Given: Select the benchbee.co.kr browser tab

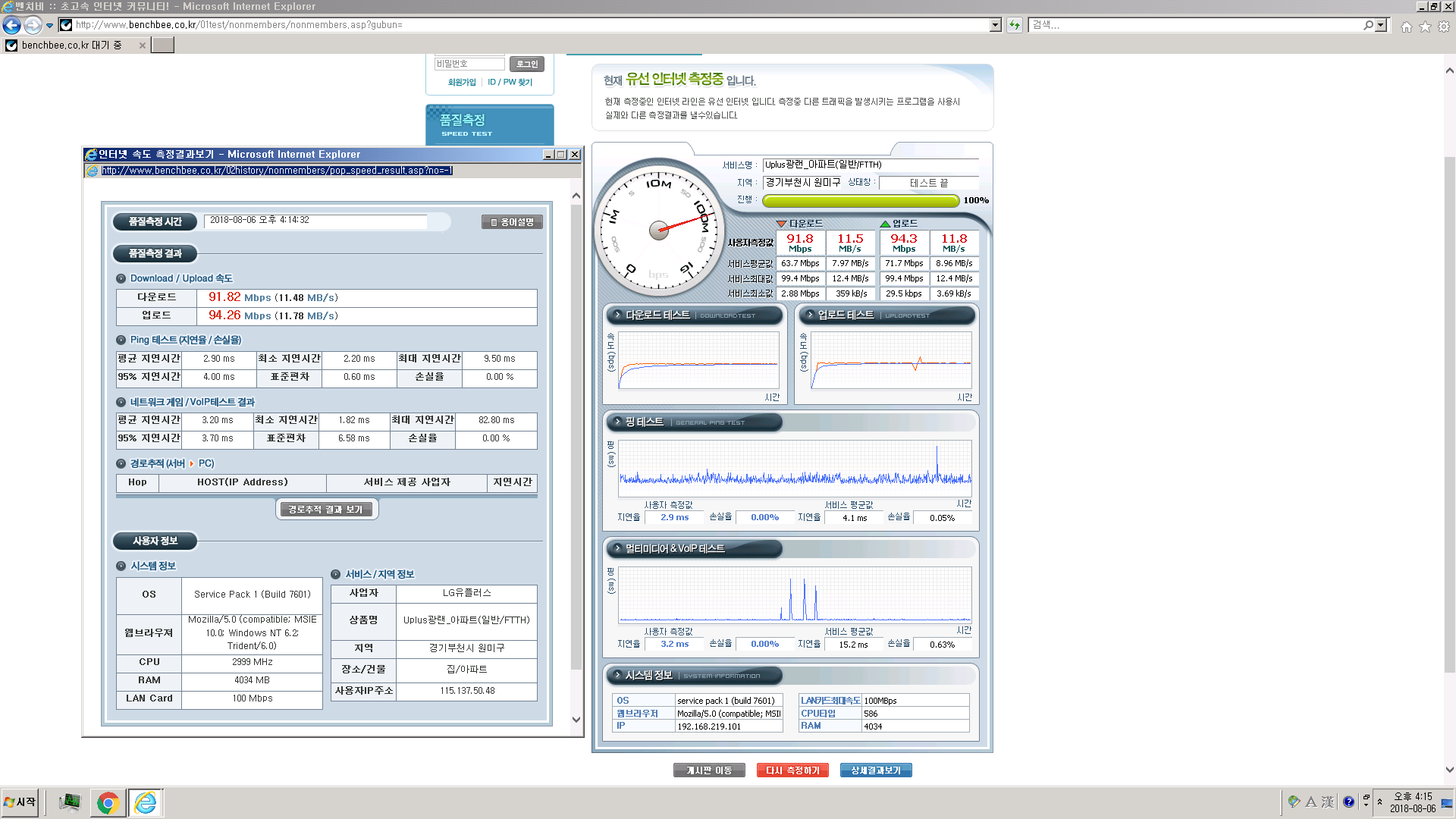Looking at the screenshot, I should (72, 45).
